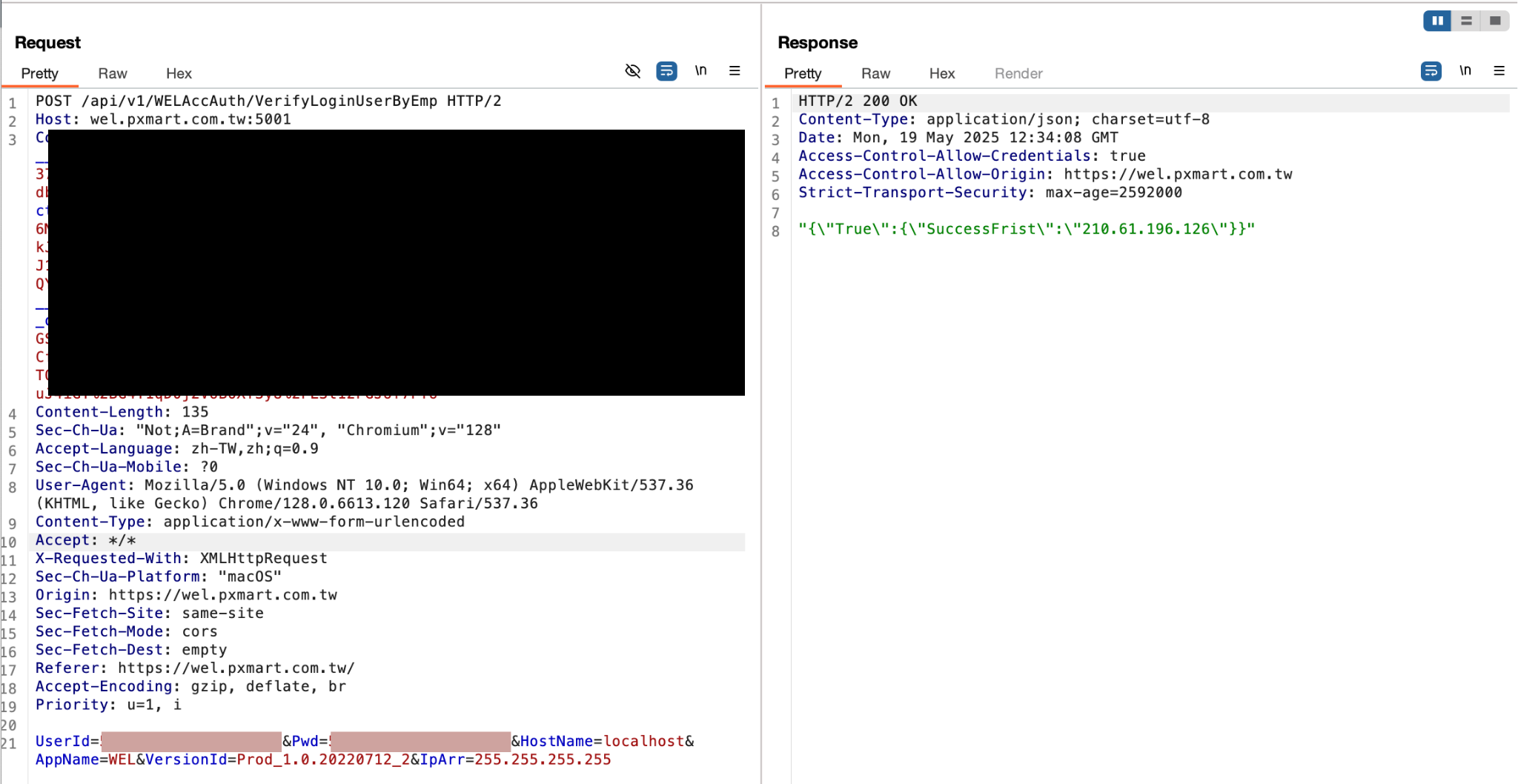1518x784 pixels.
Task: Switch Request panel to Hex tab
Action: (x=179, y=73)
